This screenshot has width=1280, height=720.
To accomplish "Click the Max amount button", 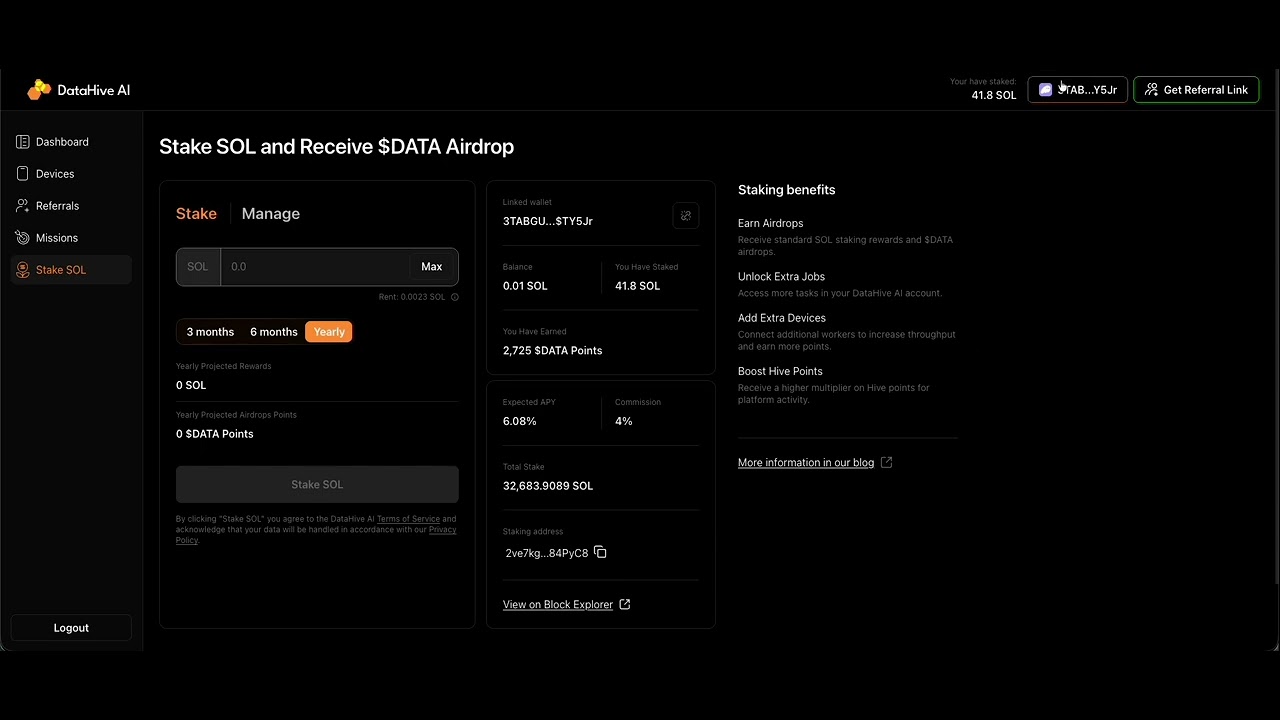I will (x=432, y=267).
